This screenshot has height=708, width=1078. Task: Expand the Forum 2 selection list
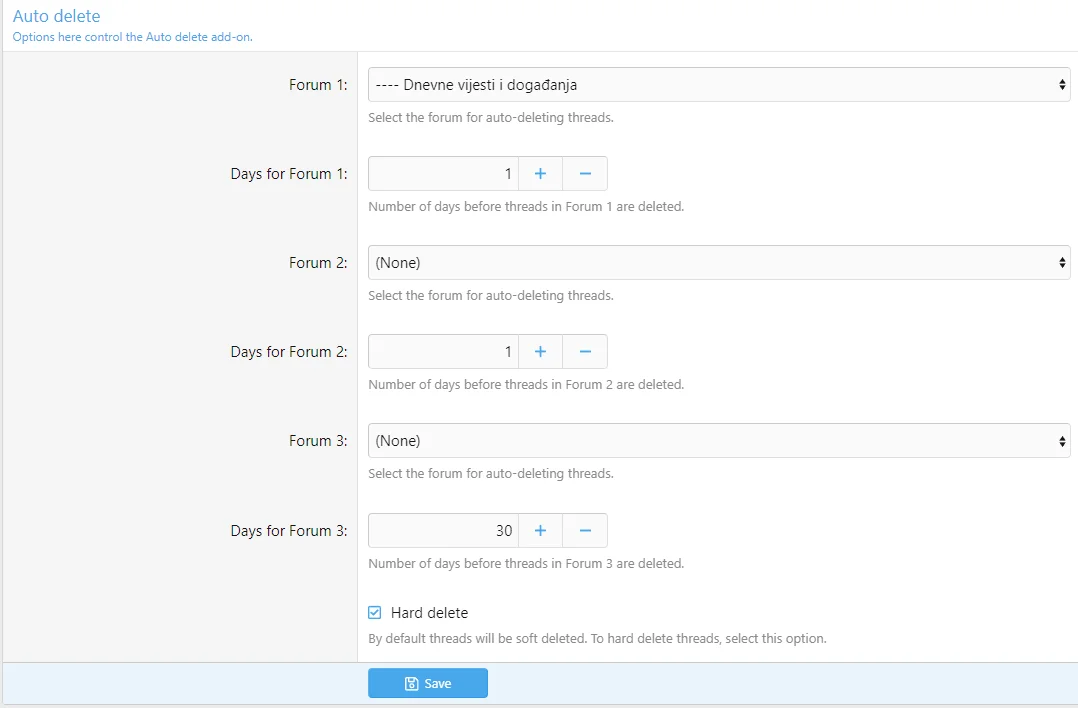(718, 263)
